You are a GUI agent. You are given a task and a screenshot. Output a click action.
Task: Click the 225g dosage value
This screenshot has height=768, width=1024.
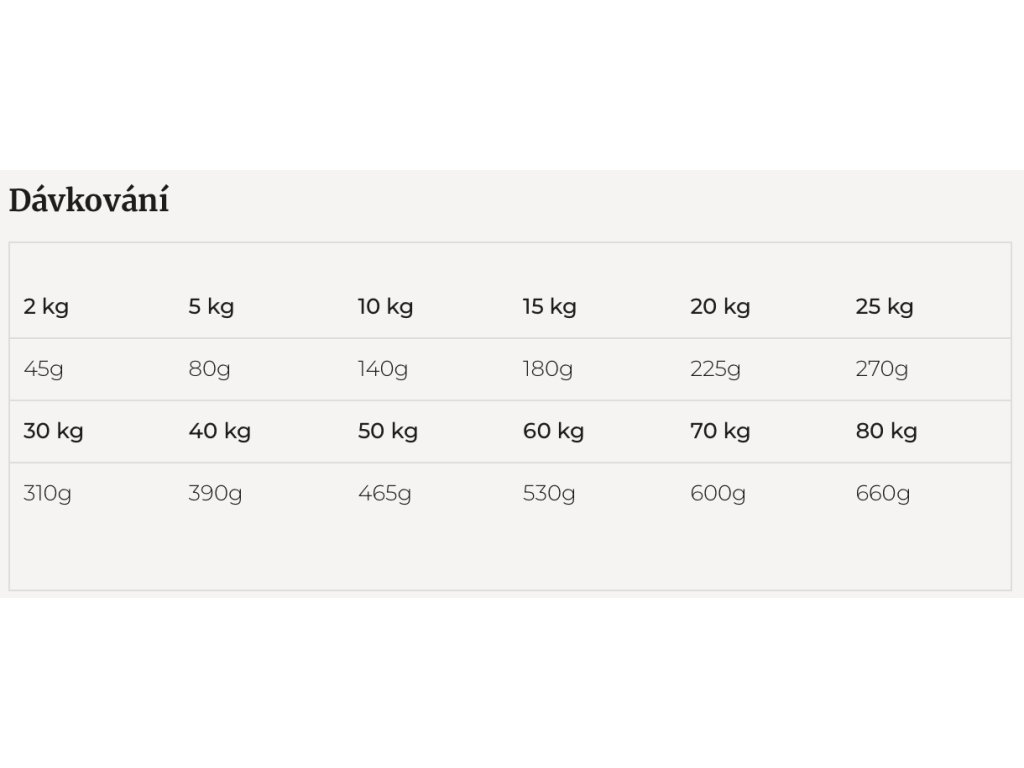click(x=715, y=369)
